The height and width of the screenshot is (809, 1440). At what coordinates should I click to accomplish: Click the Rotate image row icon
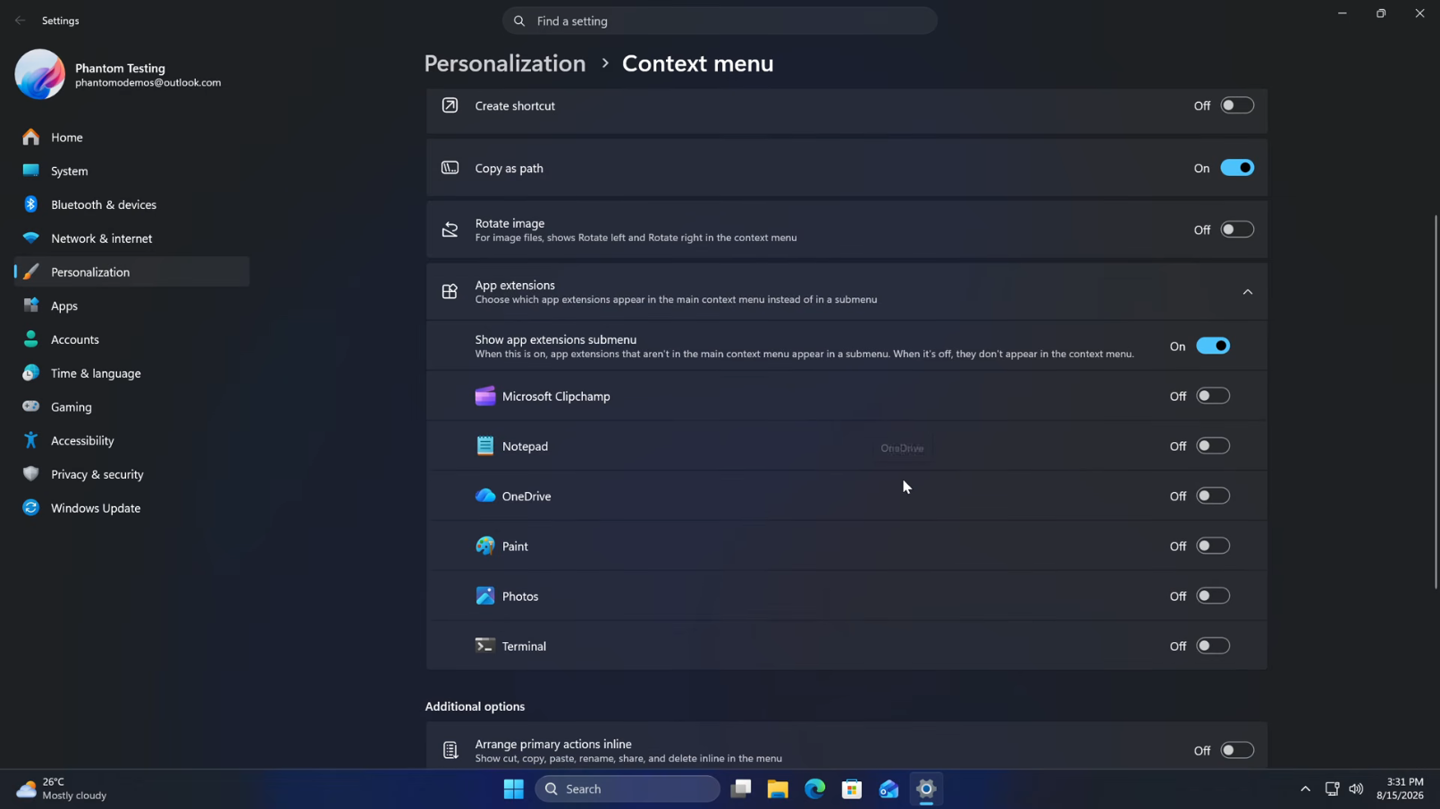pyautogui.click(x=450, y=230)
